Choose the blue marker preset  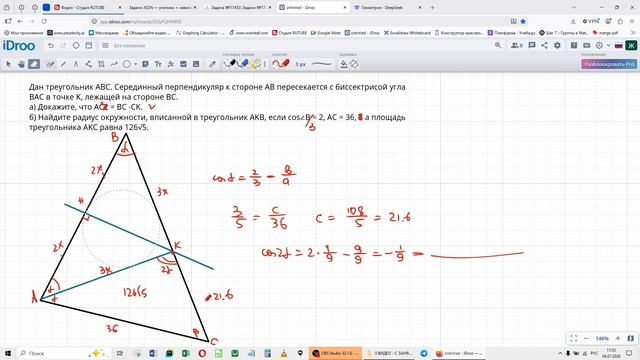tap(243, 64)
